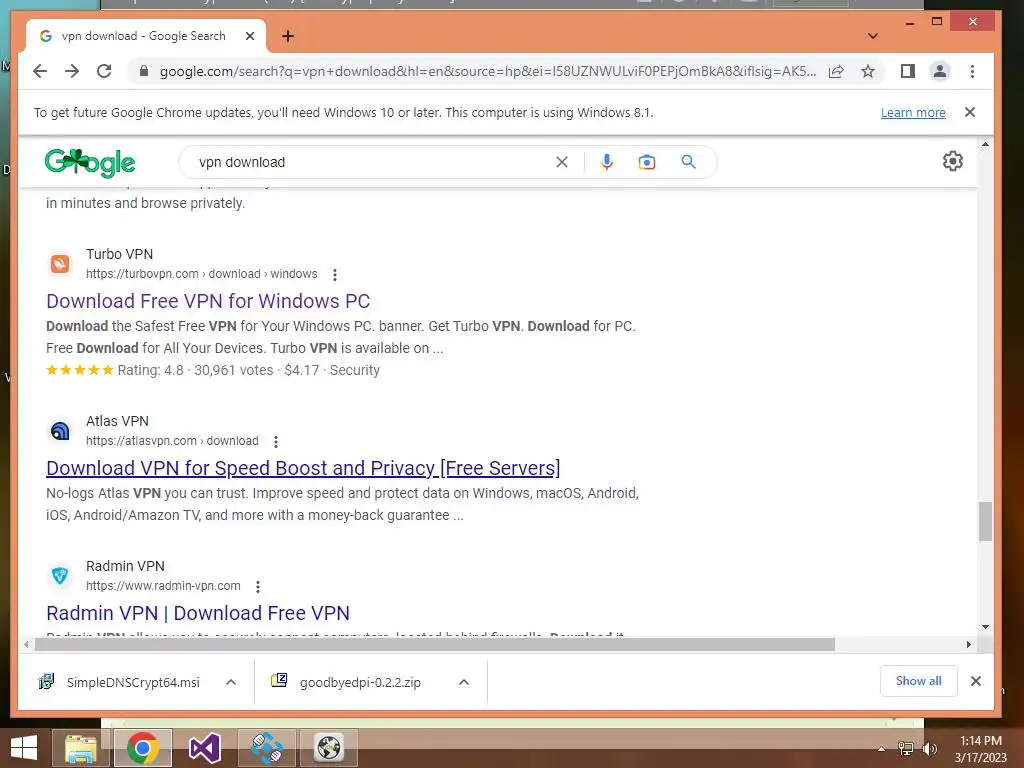This screenshot has height=768, width=1024.
Task: Open File Explorer from the taskbar
Action: (x=80, y=748)
